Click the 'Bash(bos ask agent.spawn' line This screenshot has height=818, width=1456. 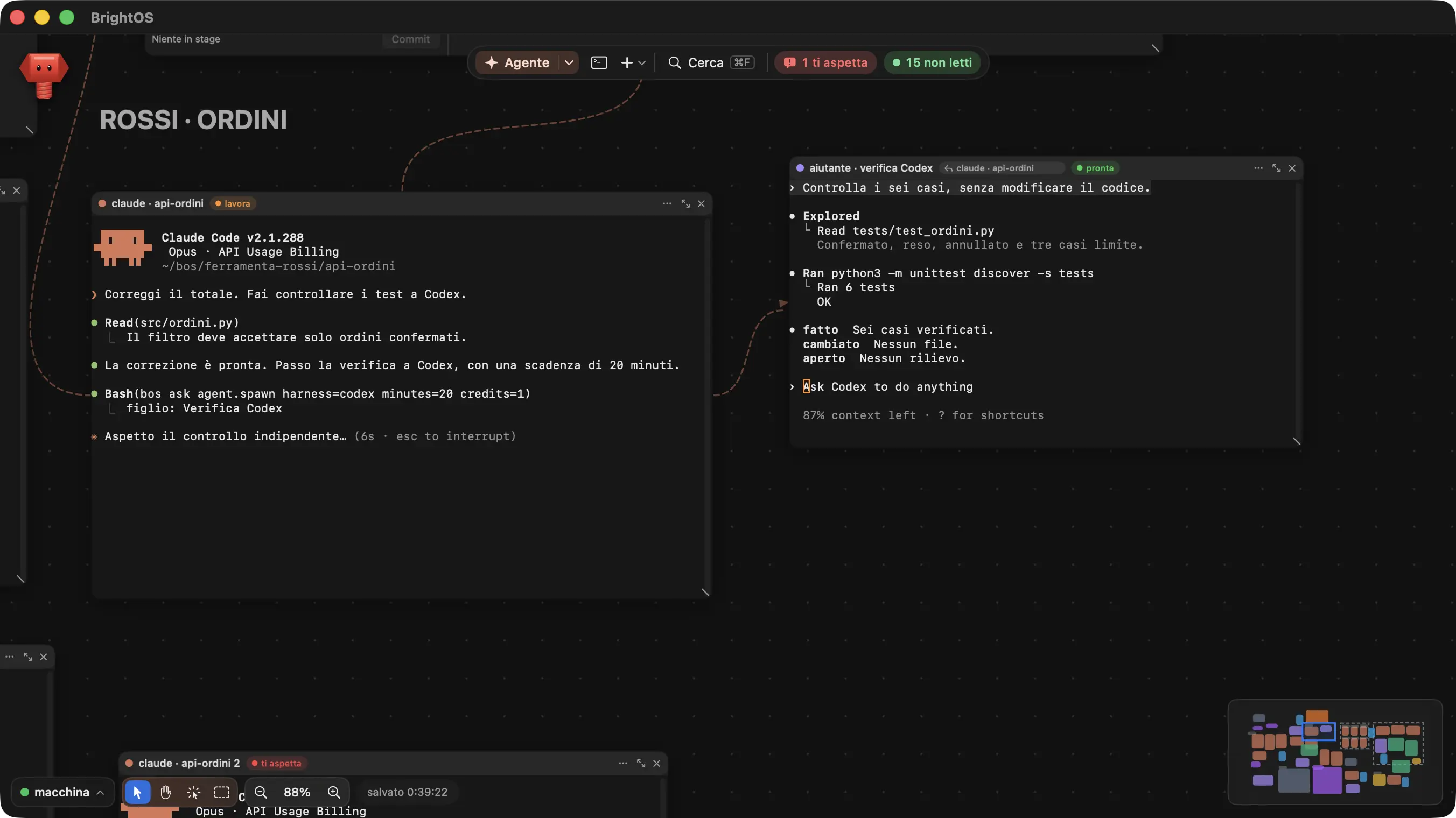(x=318, y=394)
